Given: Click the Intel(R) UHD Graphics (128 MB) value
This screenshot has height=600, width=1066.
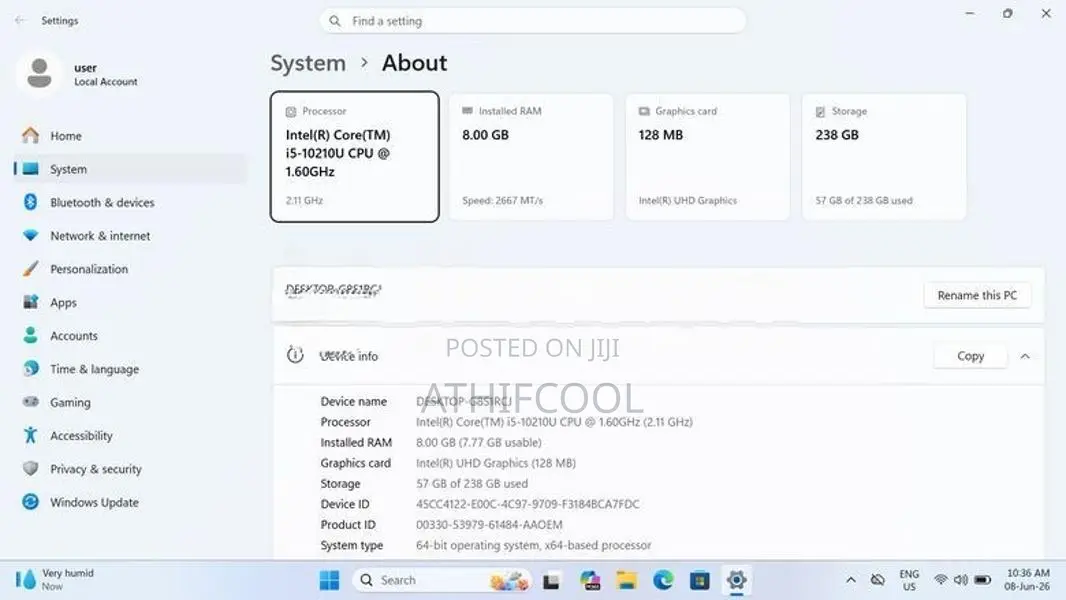Looking at the screenshot, I should point(496,463).
